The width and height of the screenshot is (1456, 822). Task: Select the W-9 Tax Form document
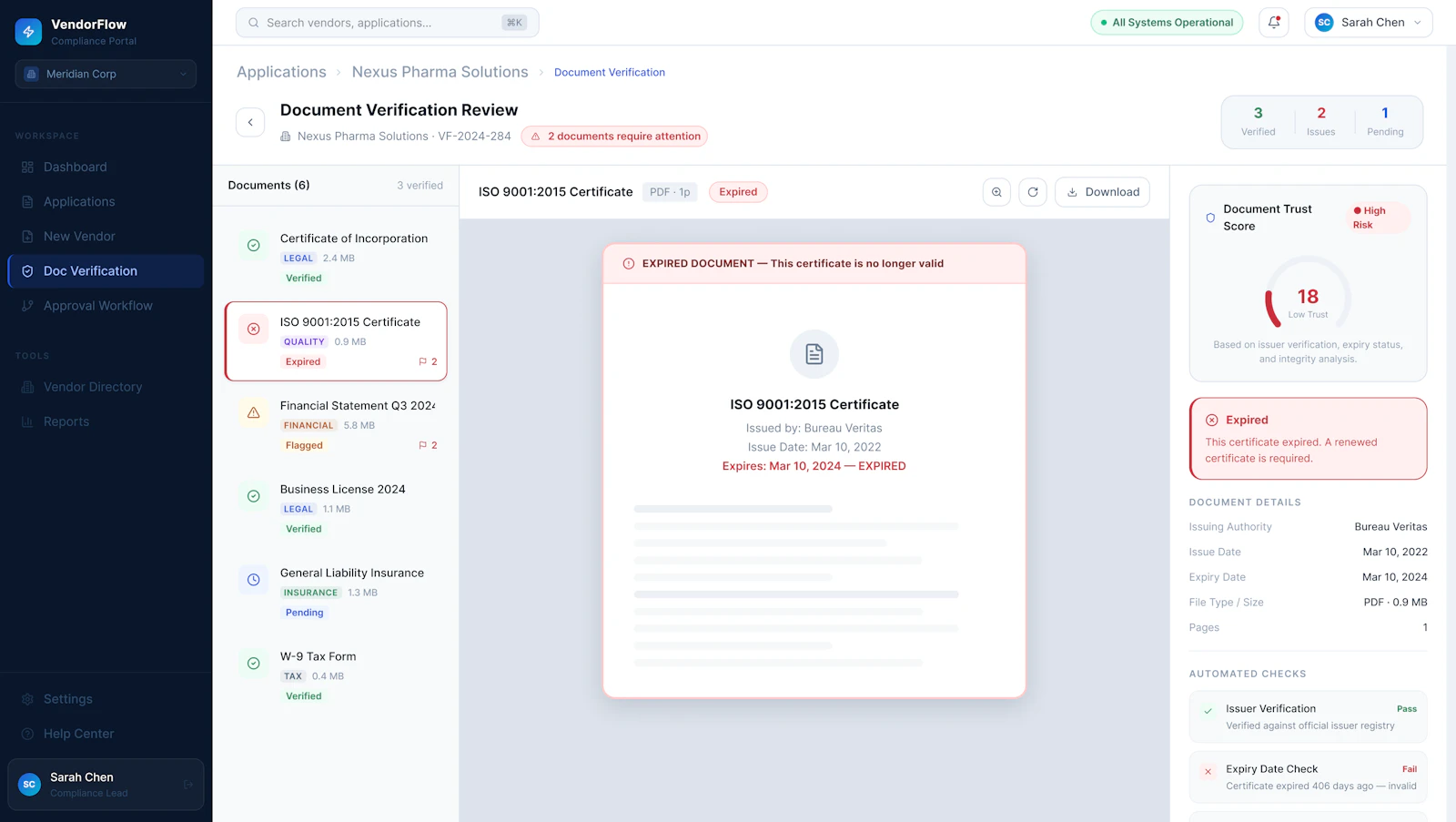pos(336,676)
